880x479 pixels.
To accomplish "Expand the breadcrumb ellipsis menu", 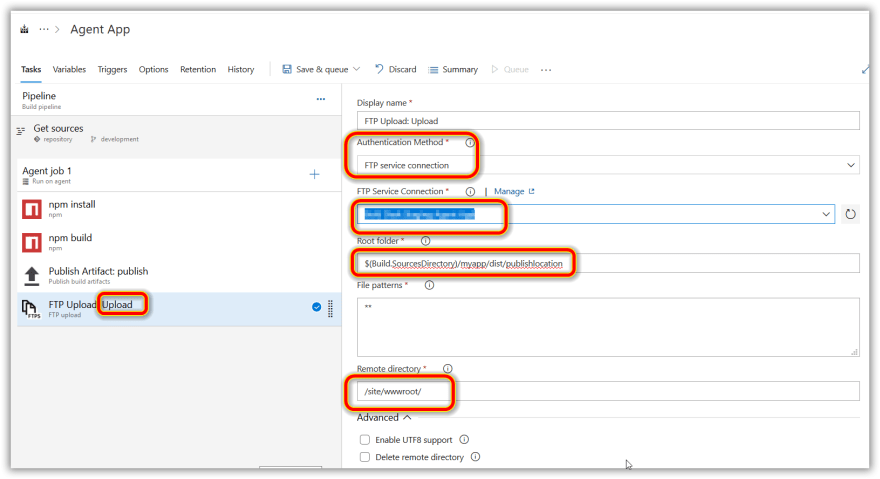I will (44, 29).
